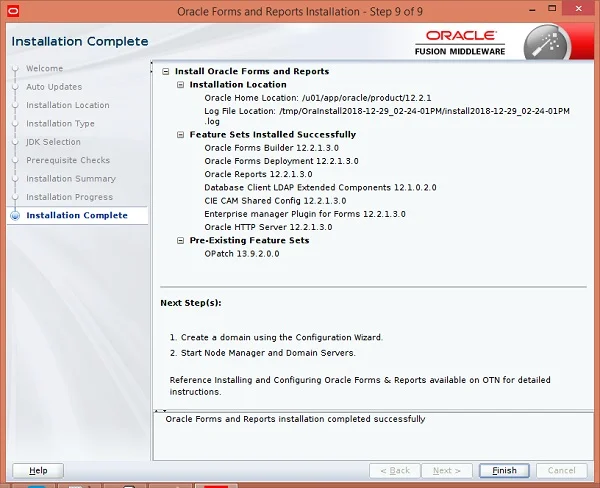Select Oracle Reports 12.2.1.3.0 entry
This screenshot has height=488, width=600.
pyautogui.click(x=258, y=174)
